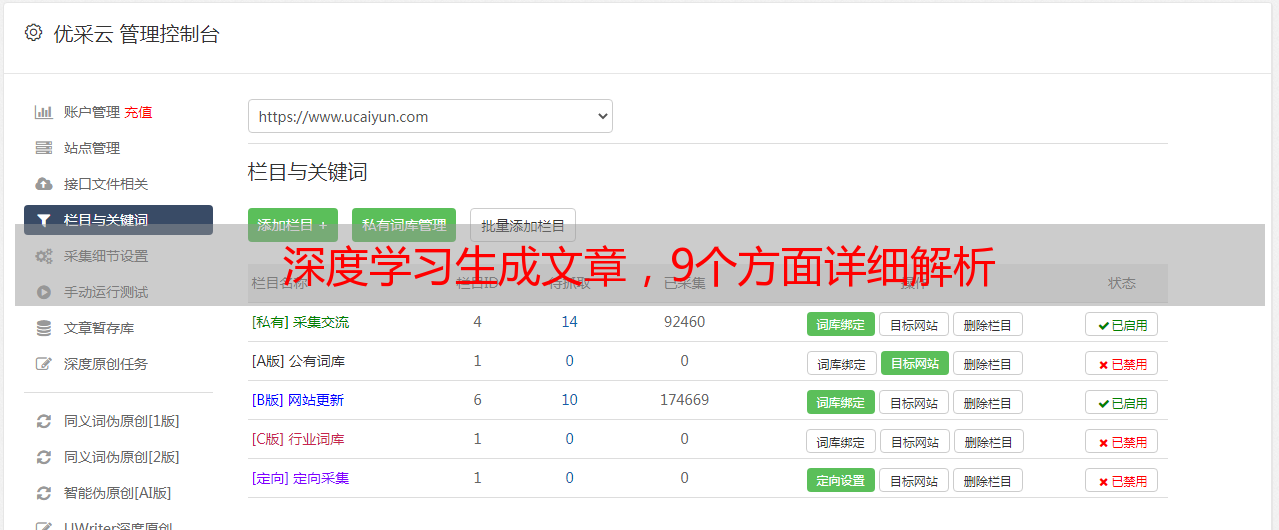The image size is (1279, 530).
Task: Click the red 充值 link
Action: coord(138,112)
